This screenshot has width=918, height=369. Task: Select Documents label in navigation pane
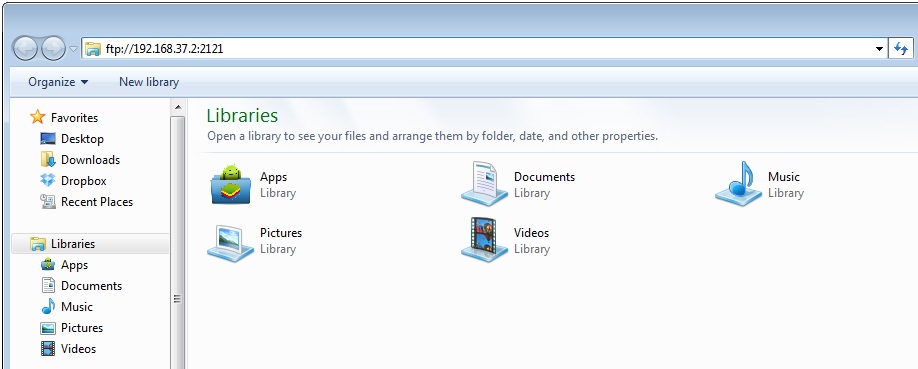tap(91, 286)
